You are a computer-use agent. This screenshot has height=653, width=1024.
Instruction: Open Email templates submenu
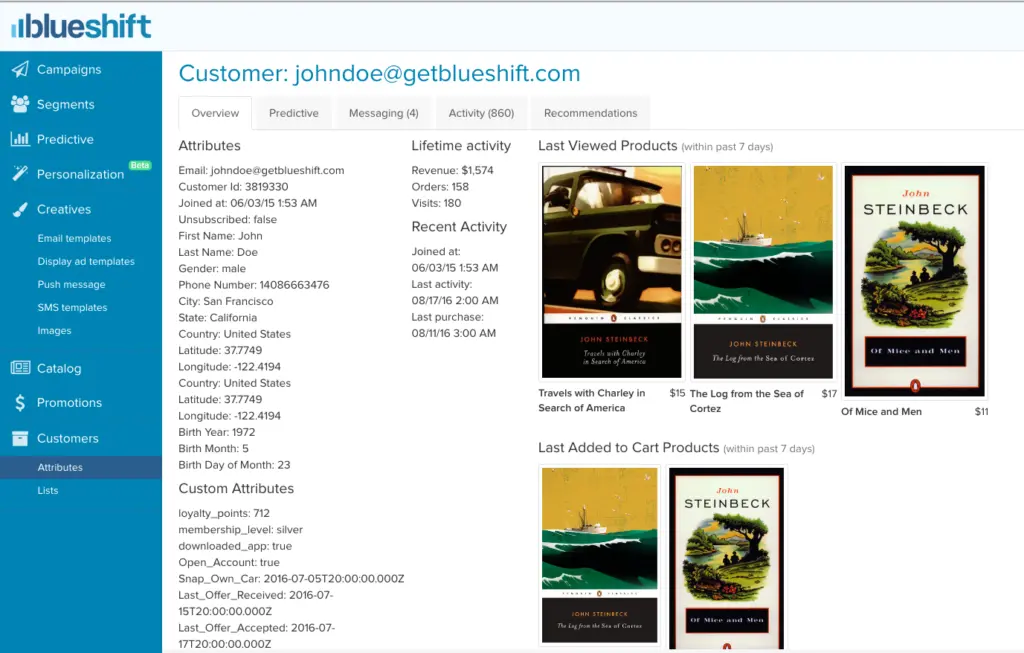click(74, 238)
